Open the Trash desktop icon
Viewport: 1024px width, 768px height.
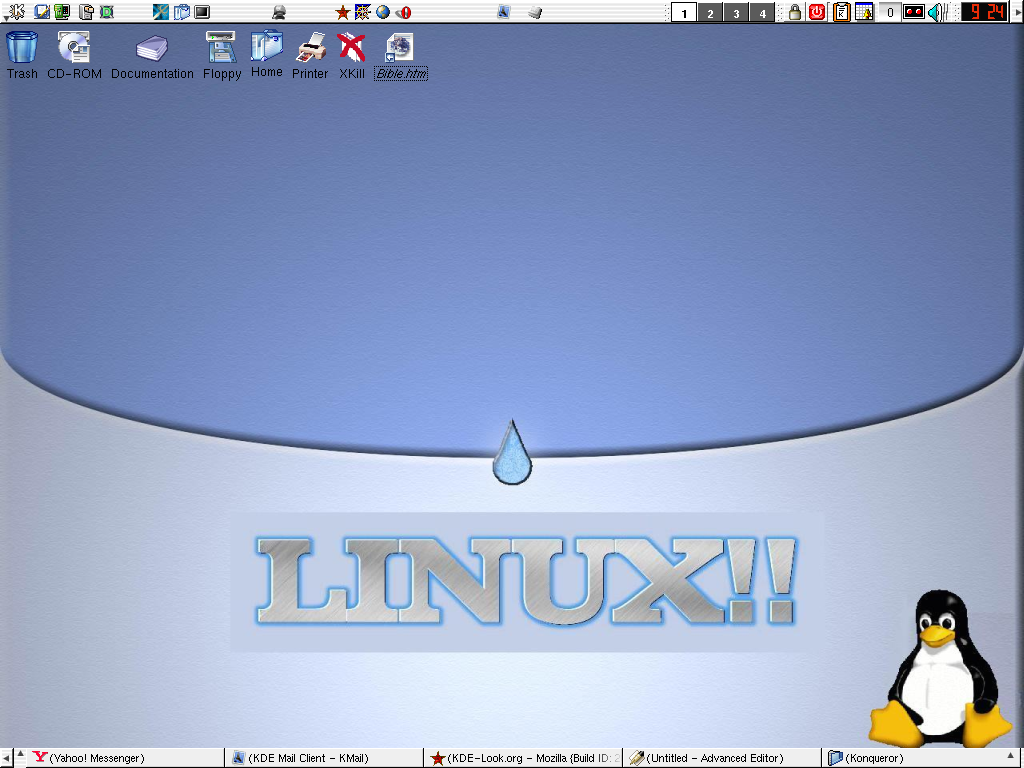coord(22,55)
